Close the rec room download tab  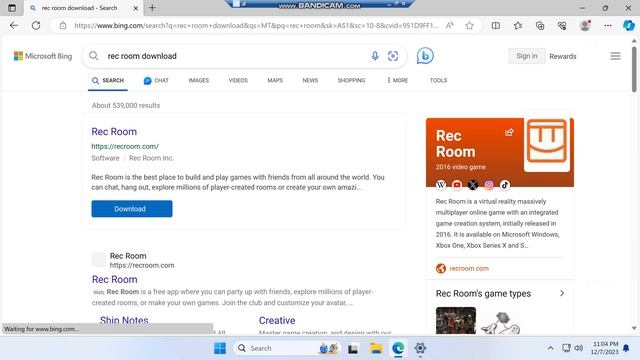(x=136, y=8)
